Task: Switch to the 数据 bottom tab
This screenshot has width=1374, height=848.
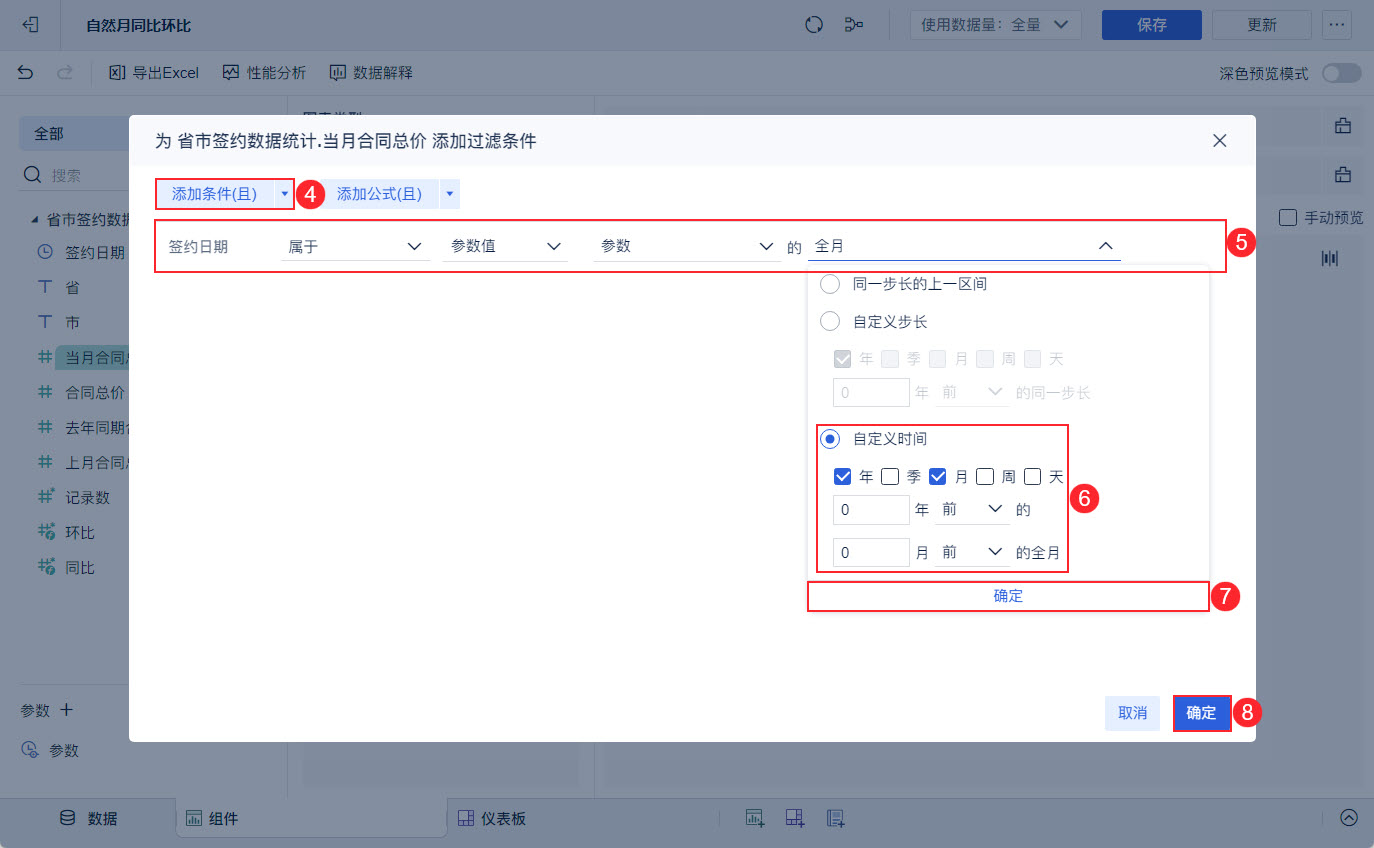Action: [89, 818]
